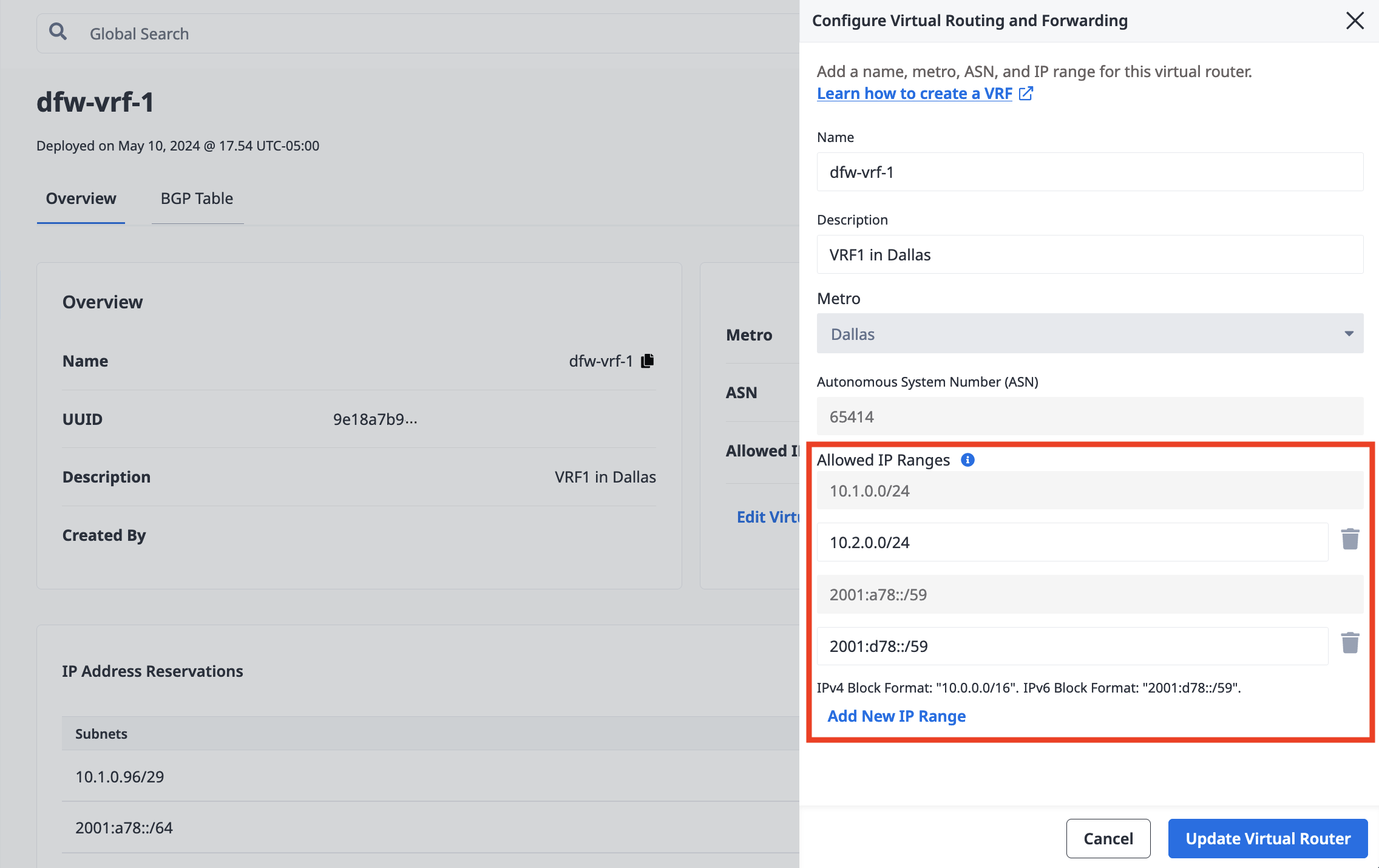The height and width of the screenshot is (868, 1379).
Task: Click the Cancel button
Action: (1108, 838)
